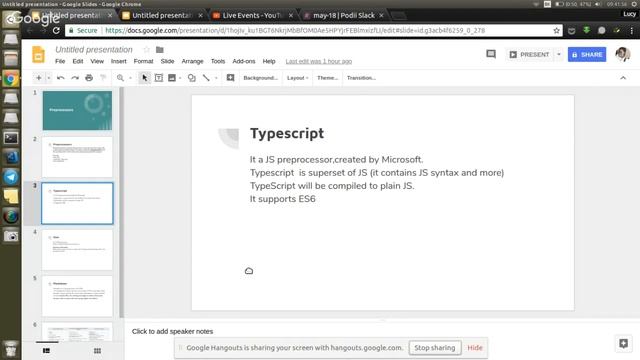Viewport: 640px width, 360px height.
Task: Click the Stop sharing button
Action: click(435, 348)
